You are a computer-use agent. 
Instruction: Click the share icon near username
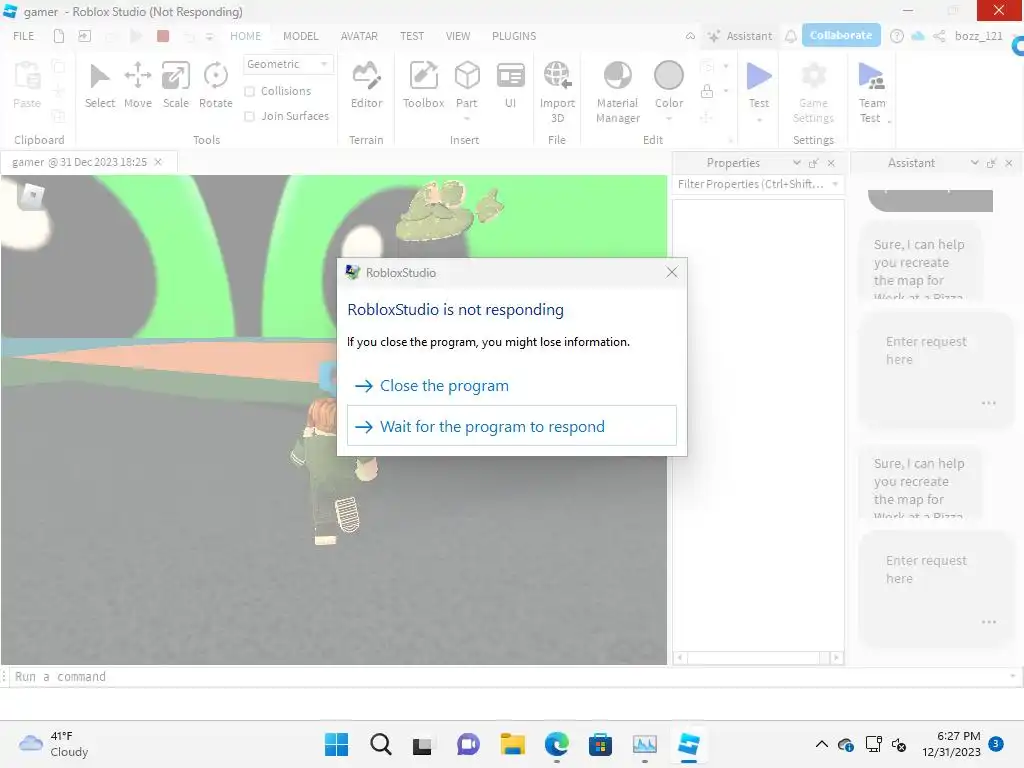pos(939,36)
